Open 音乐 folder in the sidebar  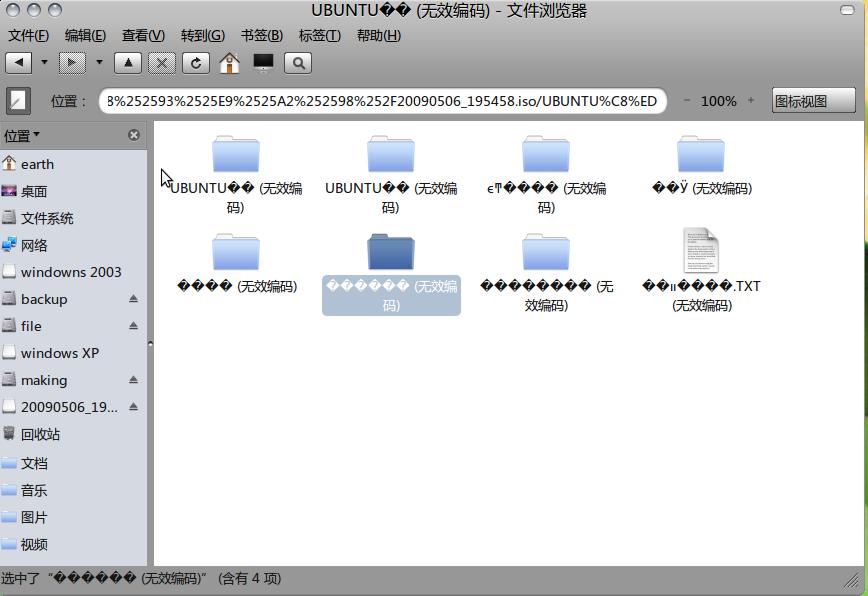(x=74, y=490)
